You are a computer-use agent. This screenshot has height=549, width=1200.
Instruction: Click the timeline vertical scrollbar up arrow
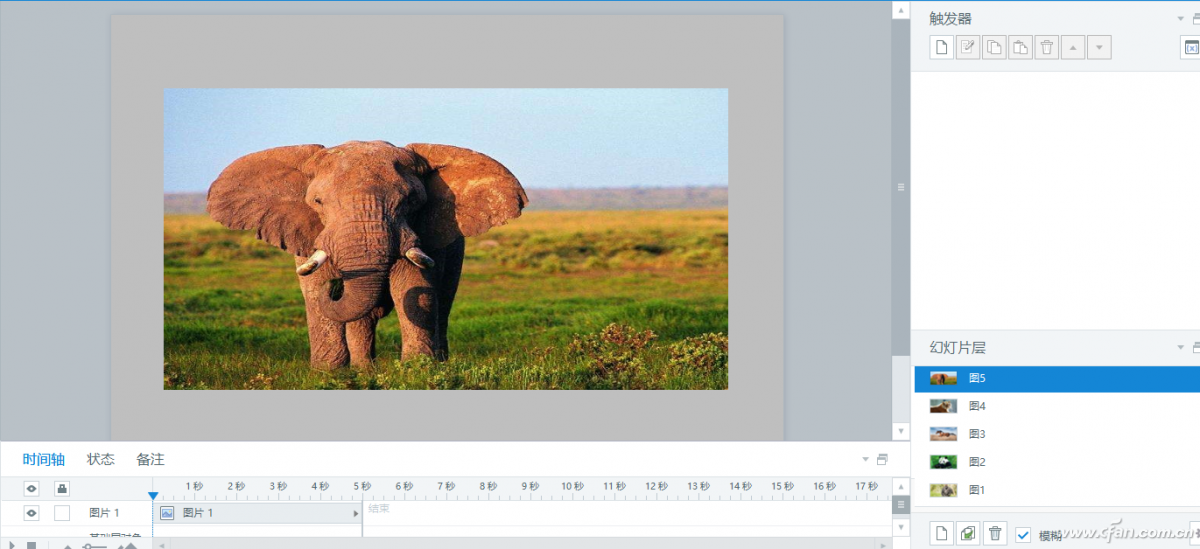900,486
